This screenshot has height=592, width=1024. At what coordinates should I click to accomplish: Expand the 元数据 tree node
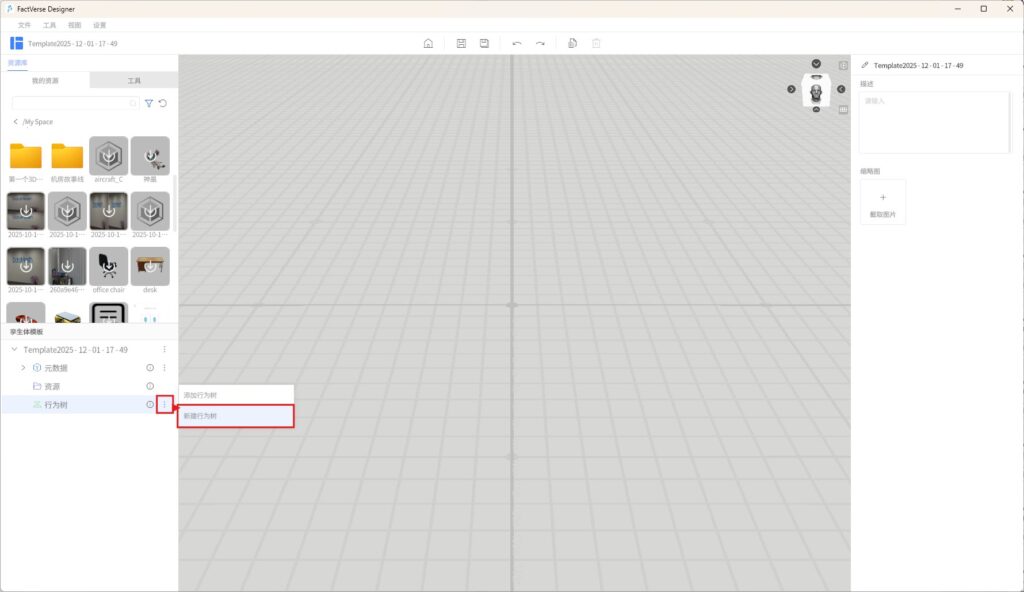[x=23, y=368]
